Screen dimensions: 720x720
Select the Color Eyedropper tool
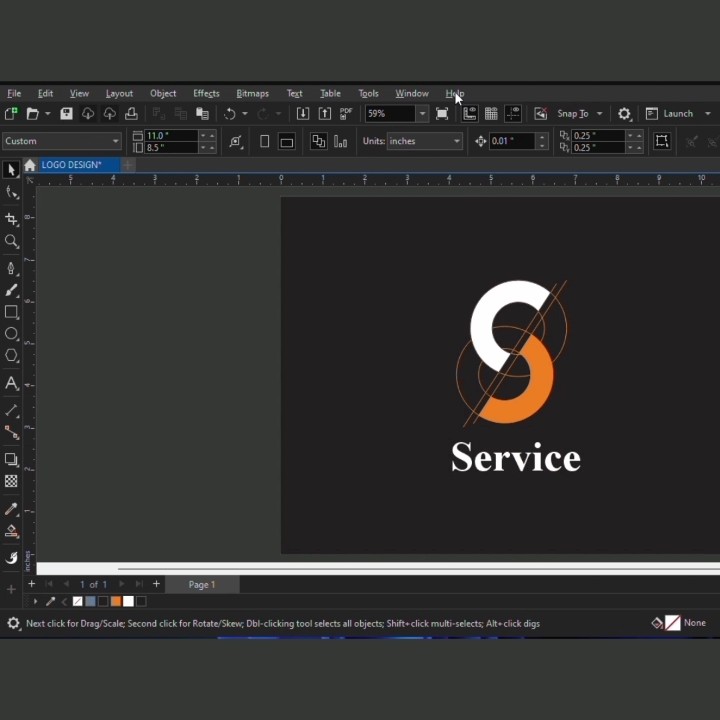[11, 508]
